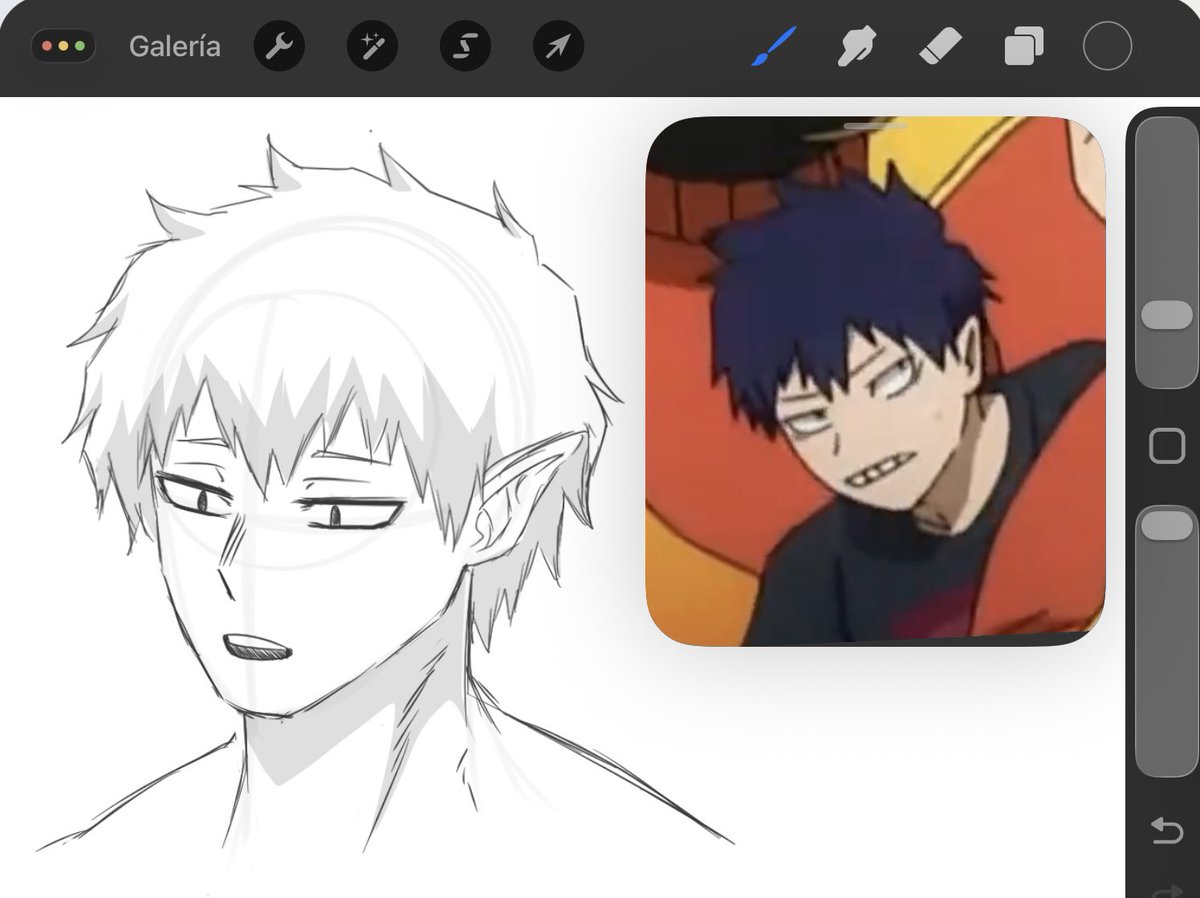Click the brush size slider handle
Image resolution: width=1200 pixels, height=898 pixels.
pos(1166,315)
